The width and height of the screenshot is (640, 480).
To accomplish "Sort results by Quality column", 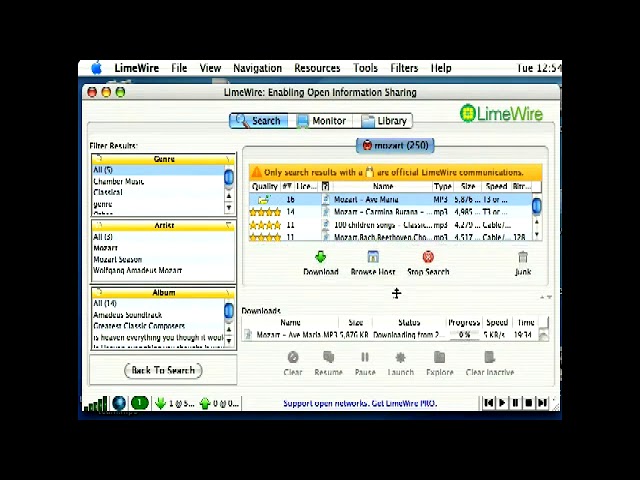I will pyautogui.click(x=264, y=187).
